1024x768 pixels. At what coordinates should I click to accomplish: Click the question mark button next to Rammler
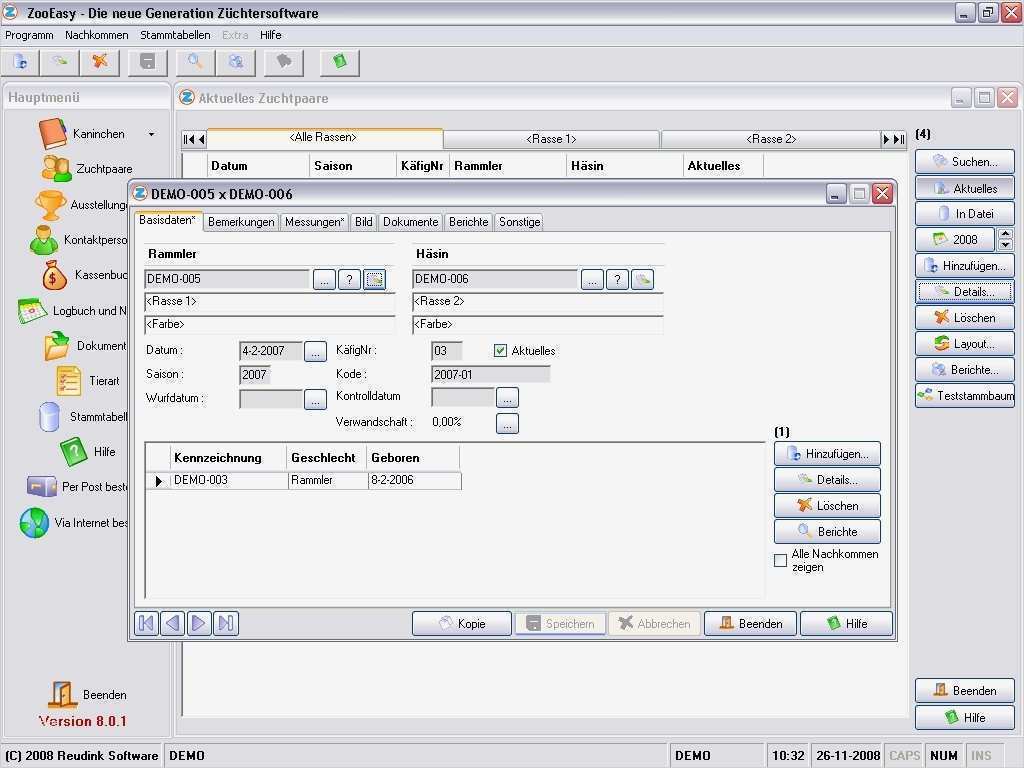point(349,280)
